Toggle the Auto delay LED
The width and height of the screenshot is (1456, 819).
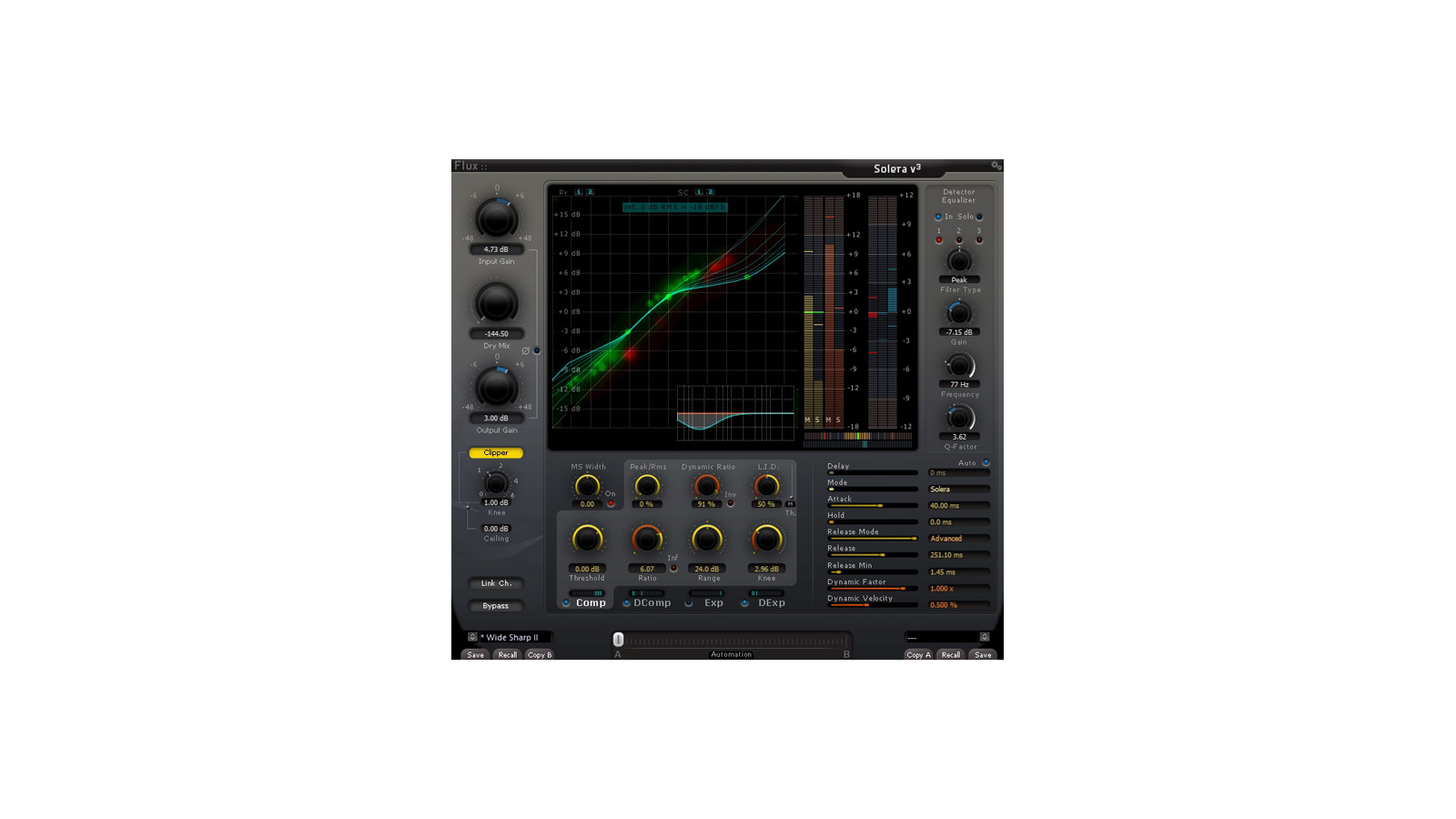tap(986, 463)
